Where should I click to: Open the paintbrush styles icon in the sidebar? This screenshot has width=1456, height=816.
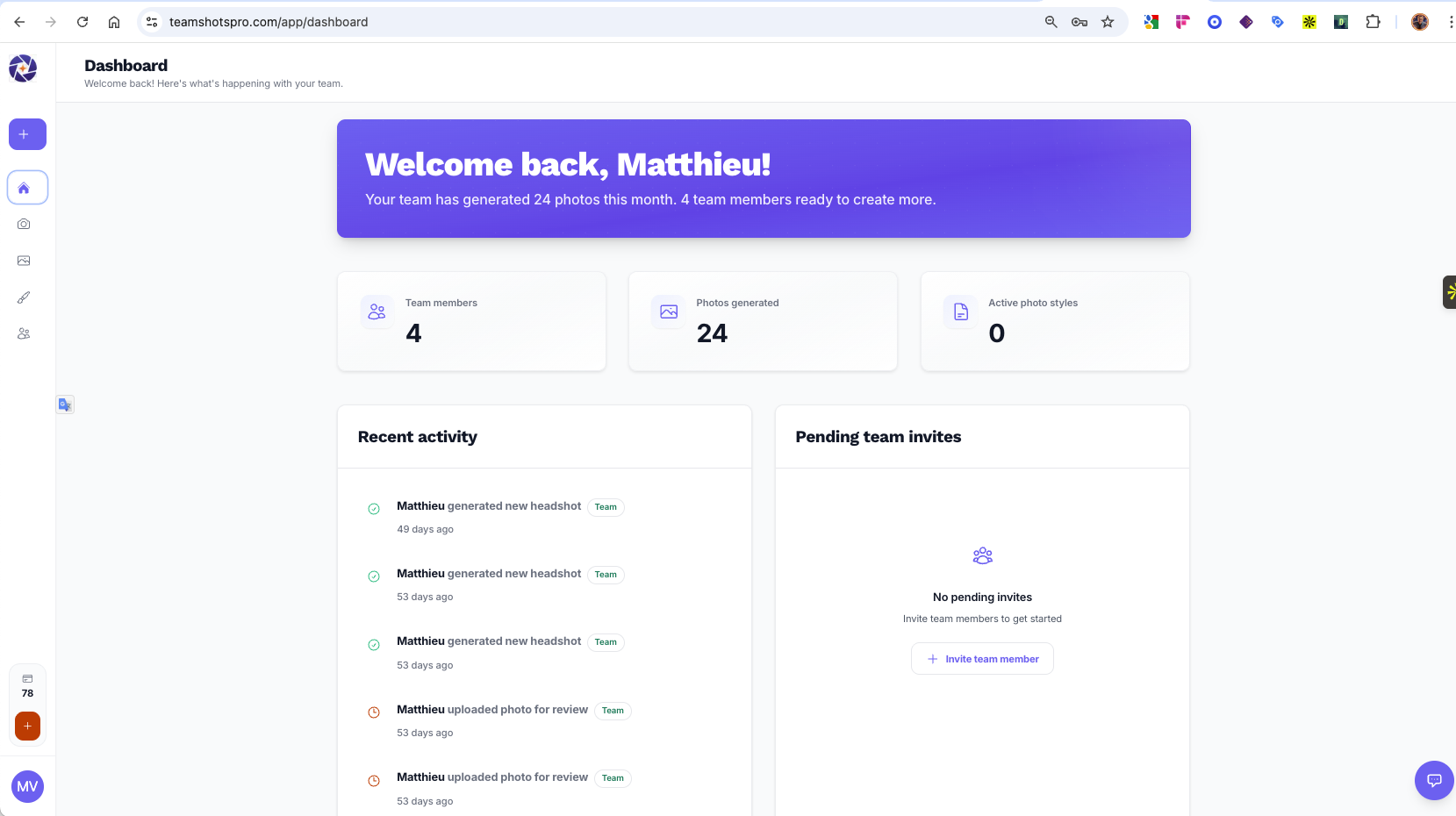tap(24, 297)
